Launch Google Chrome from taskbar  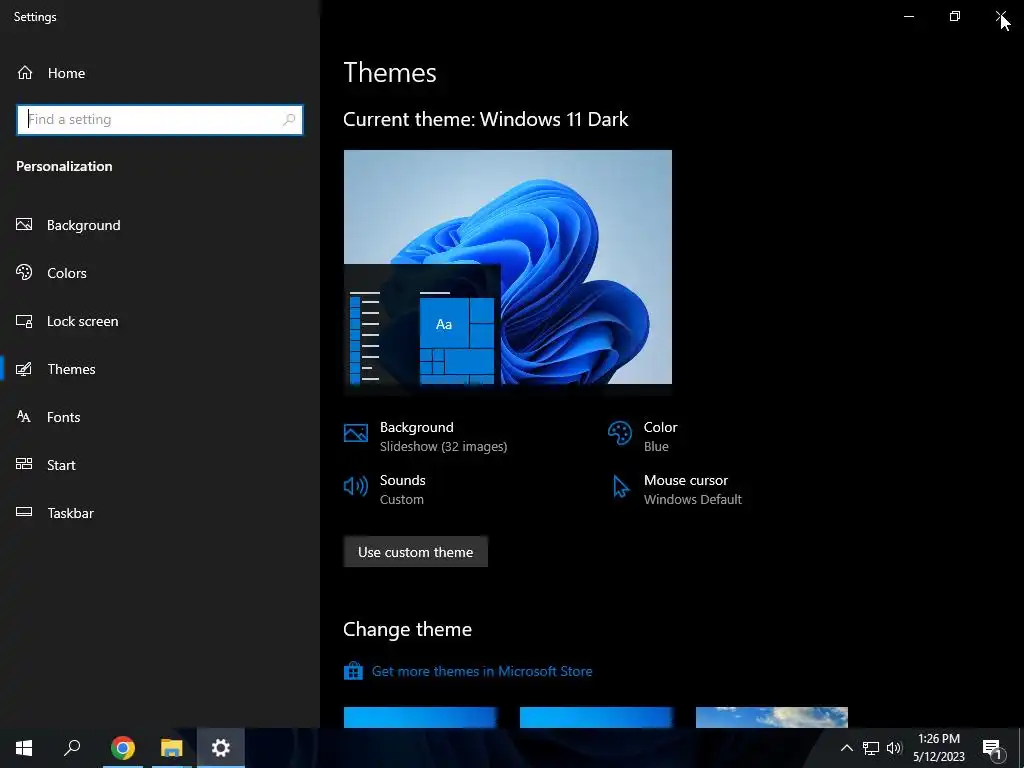click(123, 748)
